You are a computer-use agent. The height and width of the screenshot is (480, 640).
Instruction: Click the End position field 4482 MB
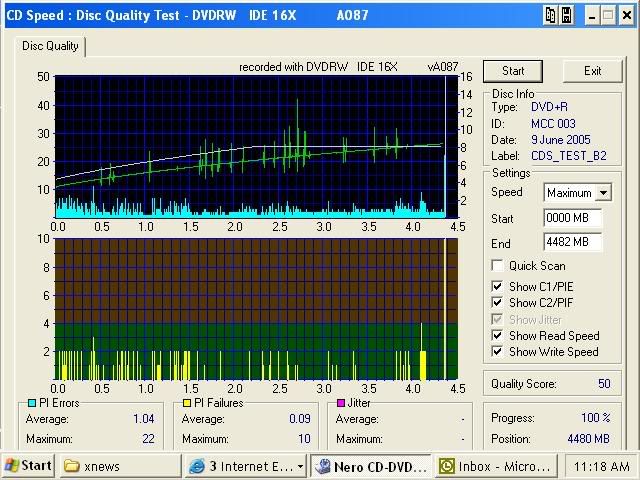point(572,242)
